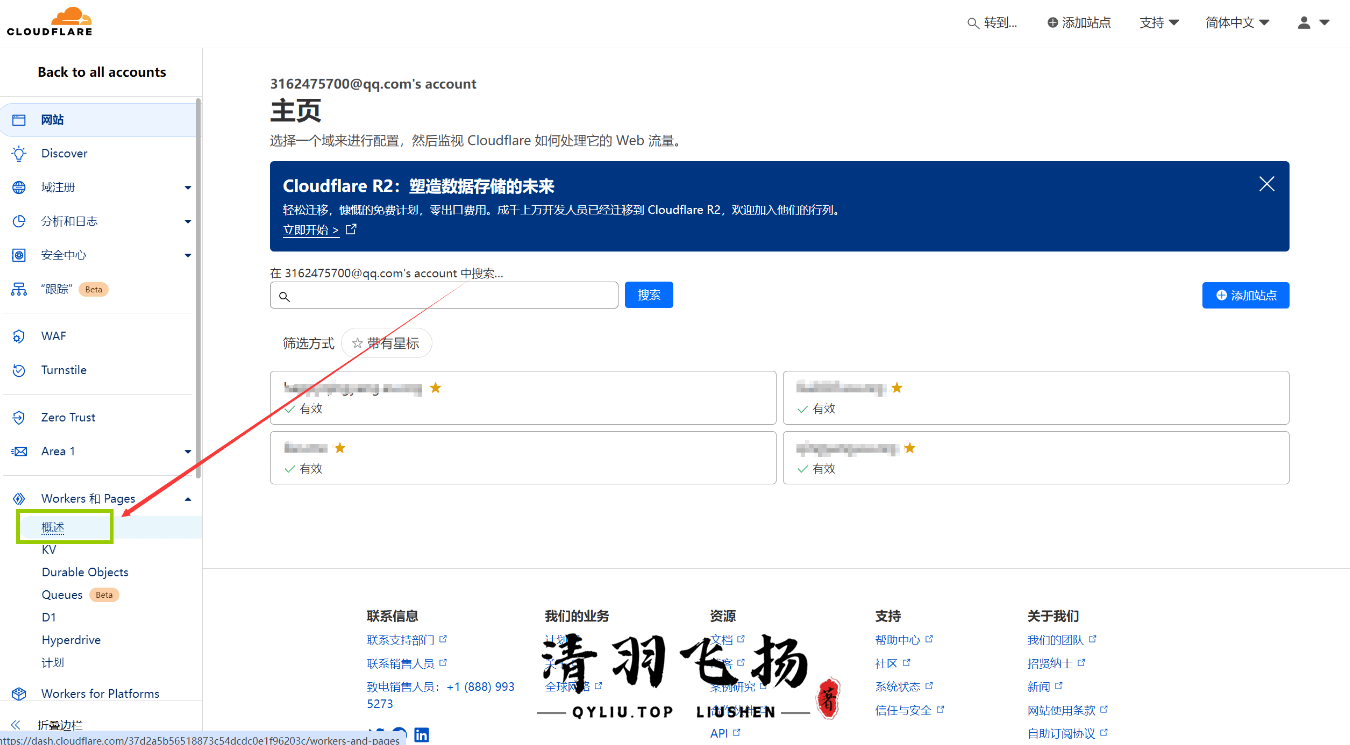1350x745 pixels.
Task: Click the WAF shield icon
Action: point(19,336)
